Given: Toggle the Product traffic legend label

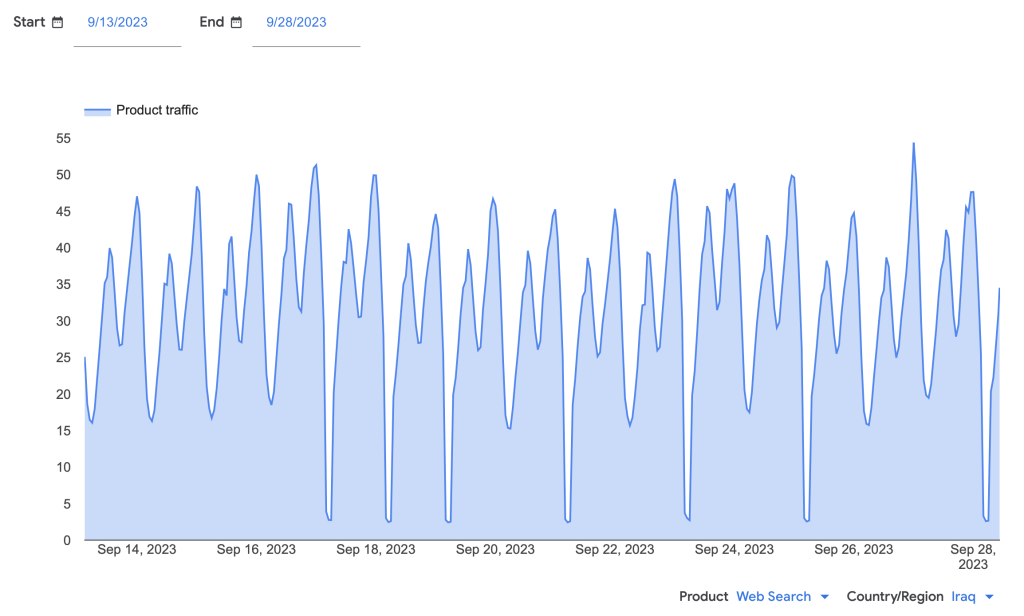Looking at the screenshot, I should [x=157, y=110].
